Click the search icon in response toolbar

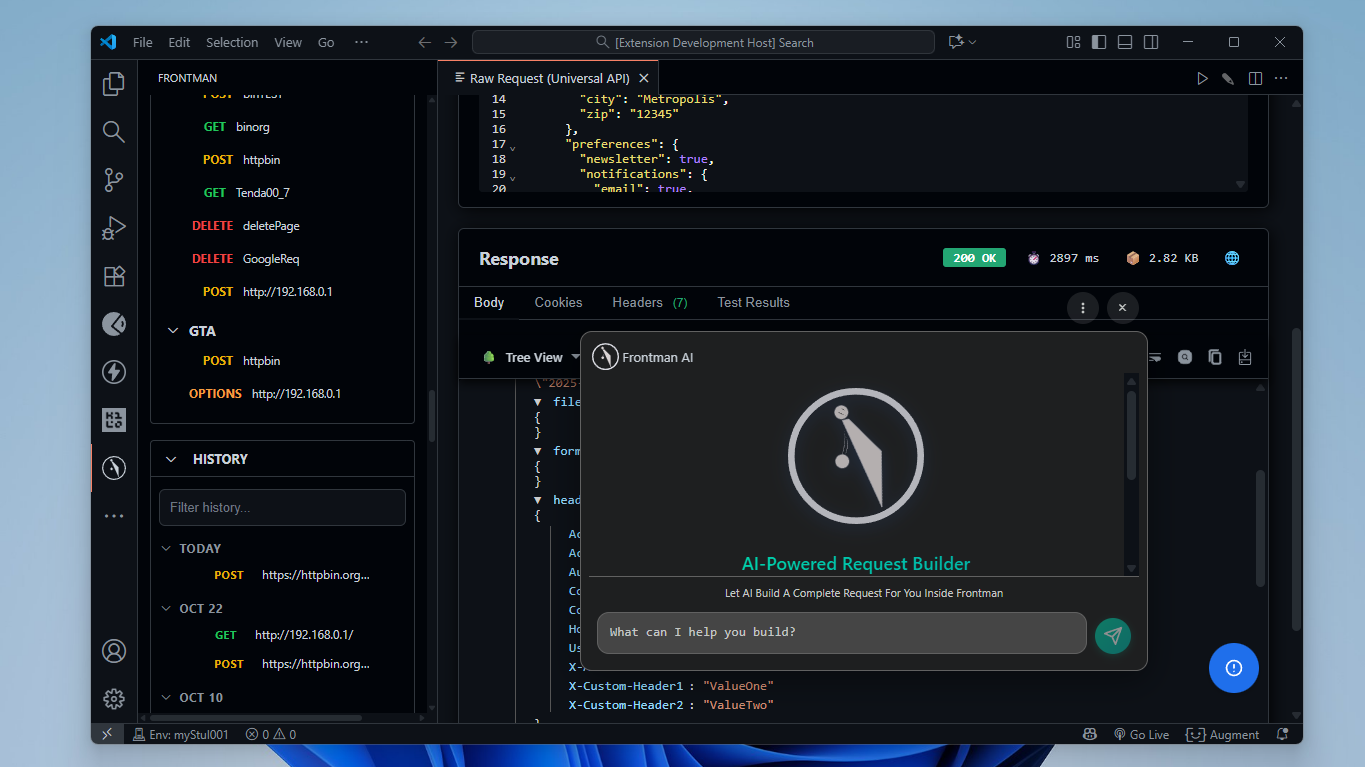[x=1185, y=357]
